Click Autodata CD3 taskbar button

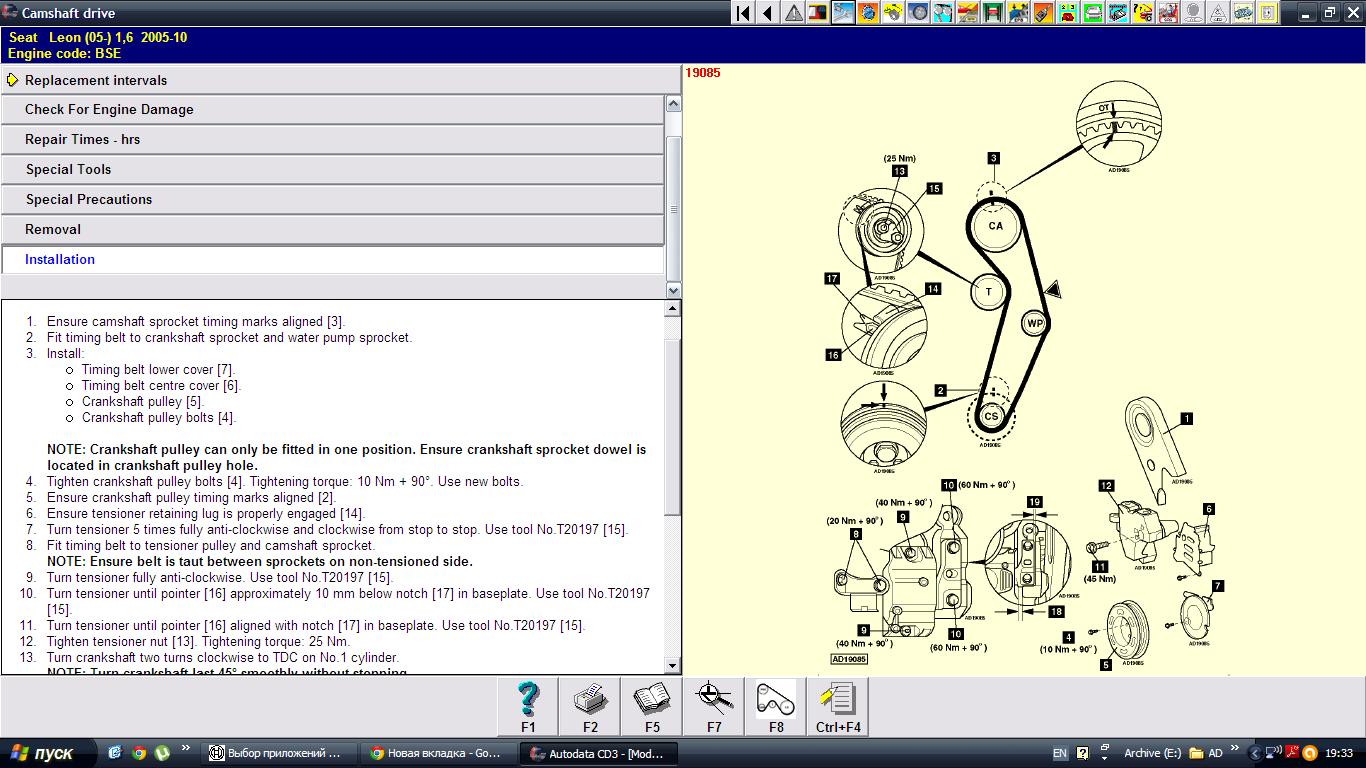click(600, 753)
